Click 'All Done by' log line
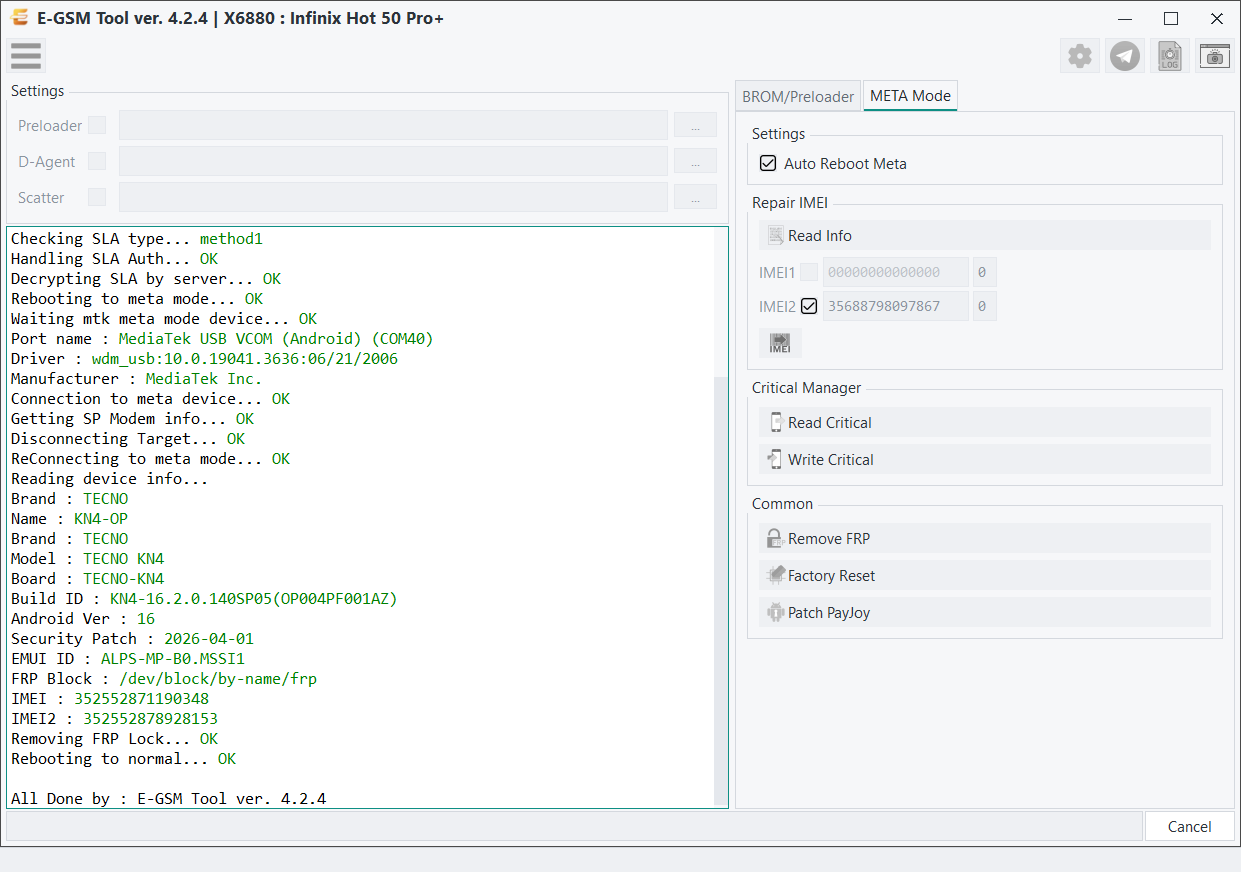The height and width of the screenshot is (872, 1241). click(168, 799)
